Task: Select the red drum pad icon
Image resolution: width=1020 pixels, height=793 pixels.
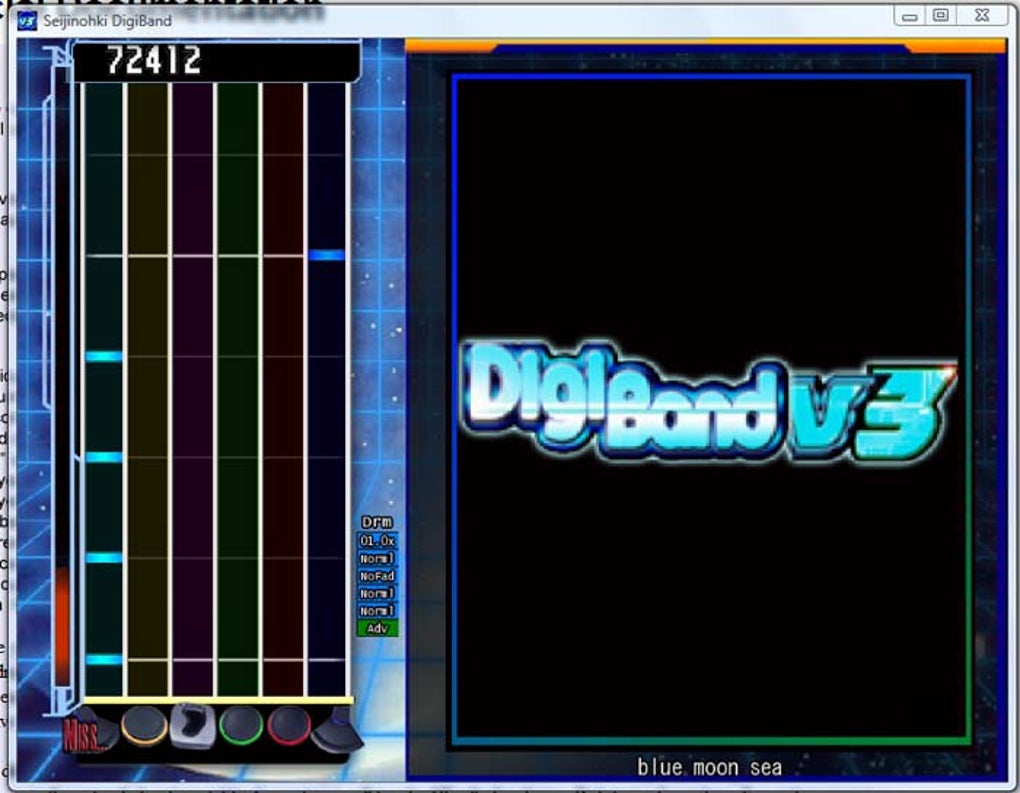Action: pos(288,727)
